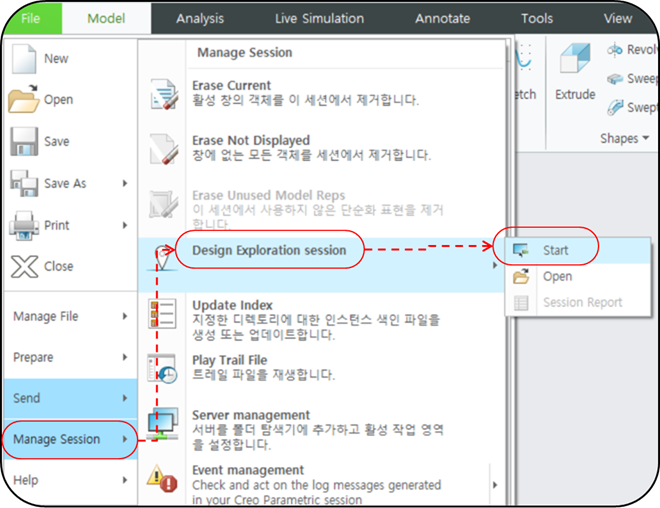This screenshot has width=660, height=508.
Task: Click the Save floppy disk icon
Action: coord(24,141)
